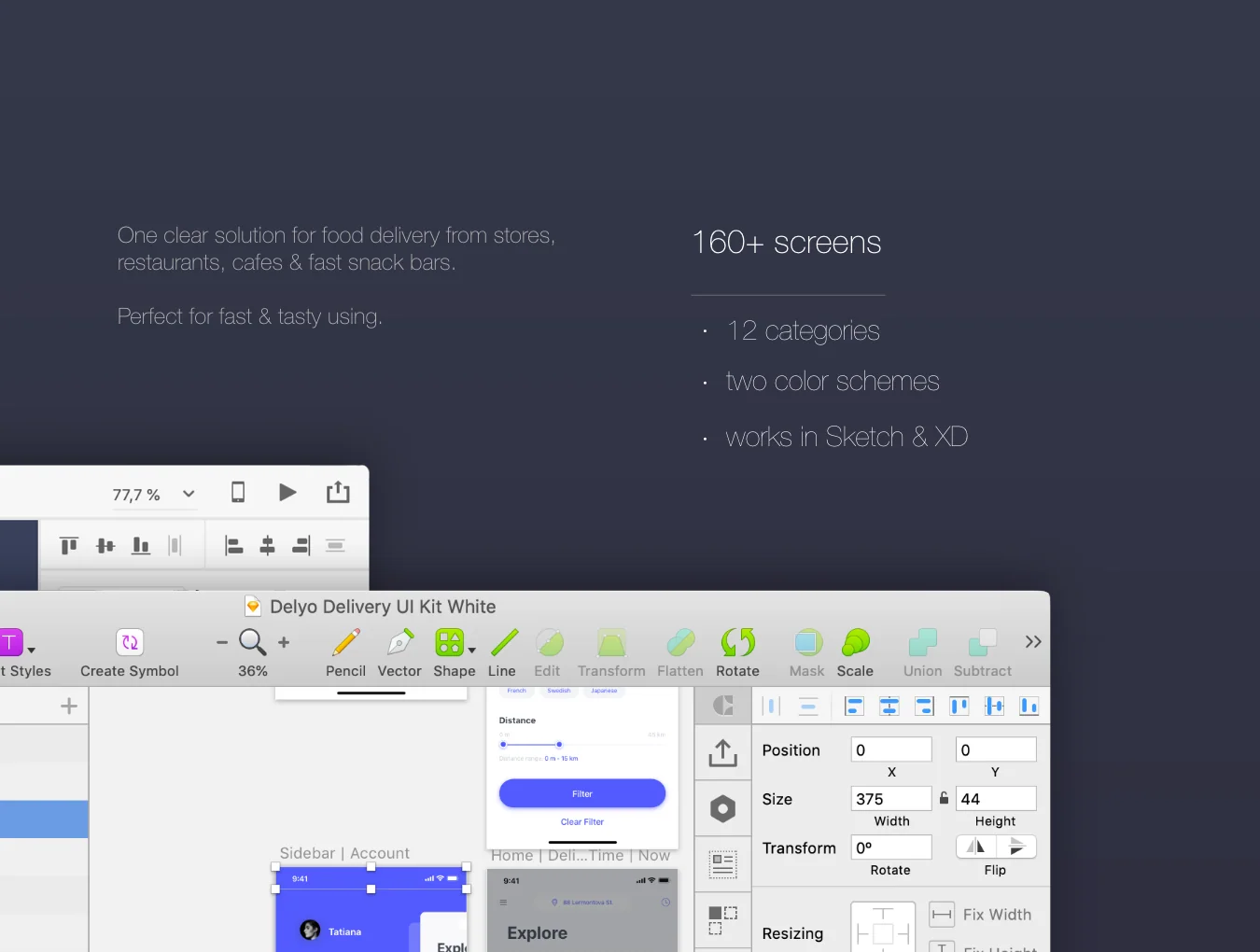The image size is (1260, 952).
Task: Distribute vertically in Sketch inspector
Action: (808, 707)
